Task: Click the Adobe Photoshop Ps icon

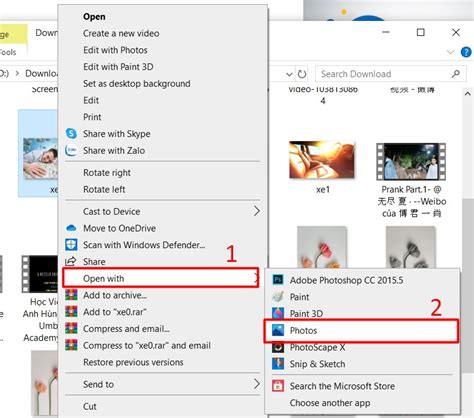Action: (x=278, y=280)
